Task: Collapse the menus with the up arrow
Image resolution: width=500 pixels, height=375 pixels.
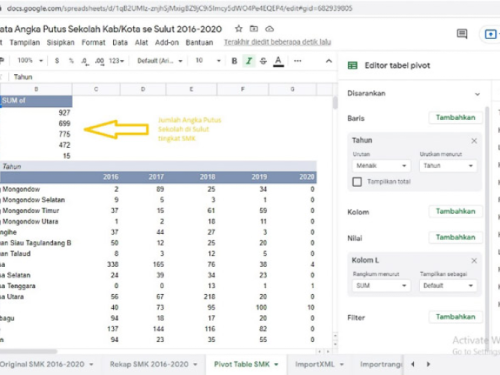Action: click(329, 61)
